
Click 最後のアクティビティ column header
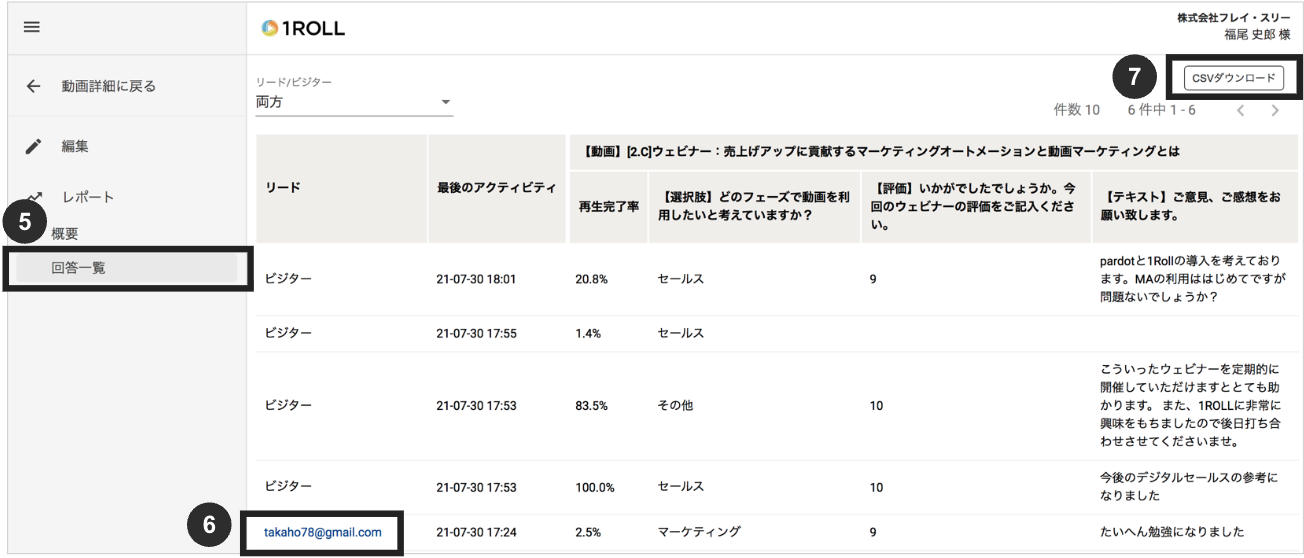coord(496,187)
